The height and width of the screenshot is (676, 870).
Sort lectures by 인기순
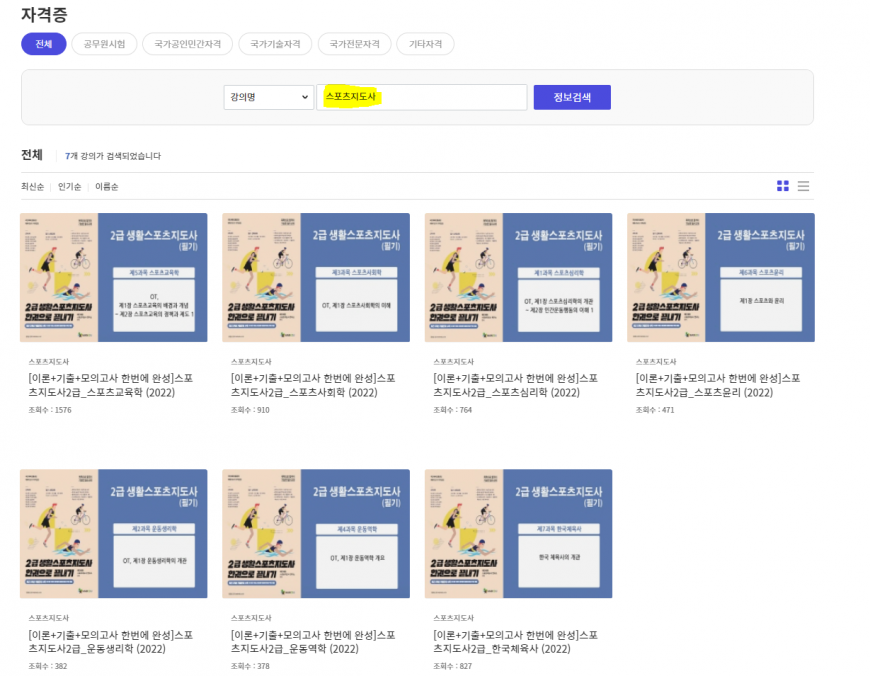[69, 187]
